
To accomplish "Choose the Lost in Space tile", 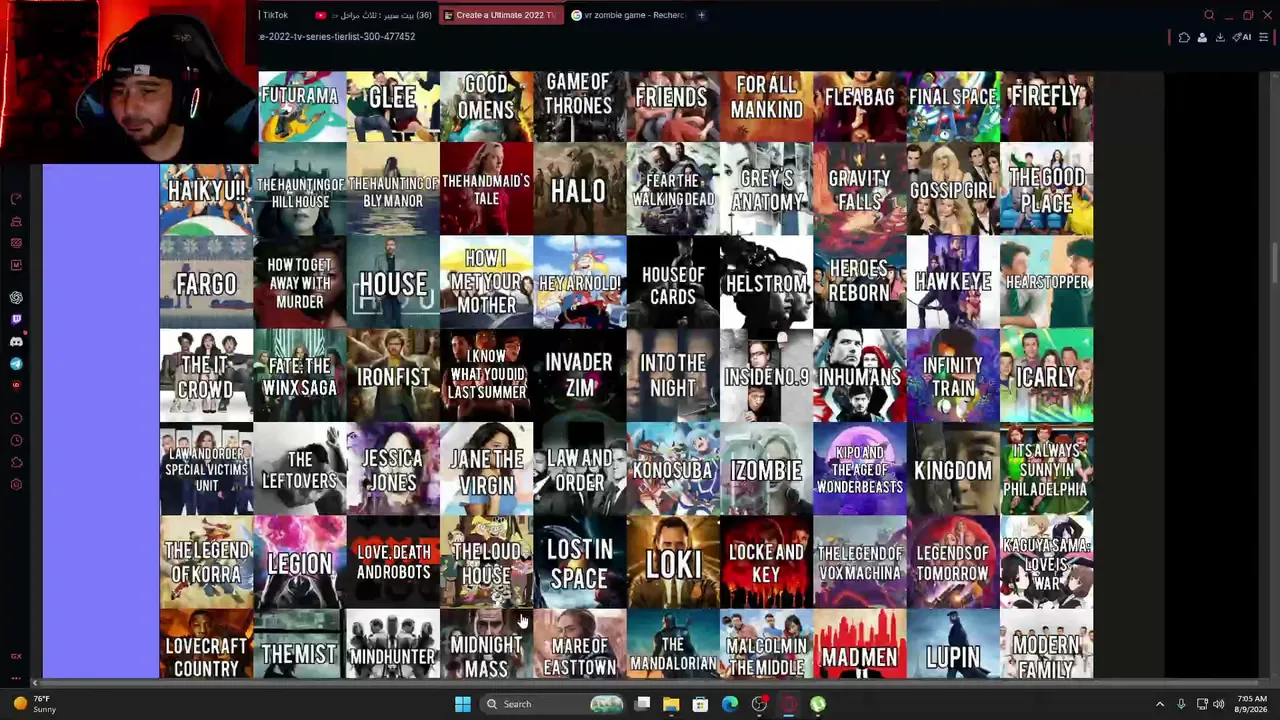I will [x=579, y=562].
